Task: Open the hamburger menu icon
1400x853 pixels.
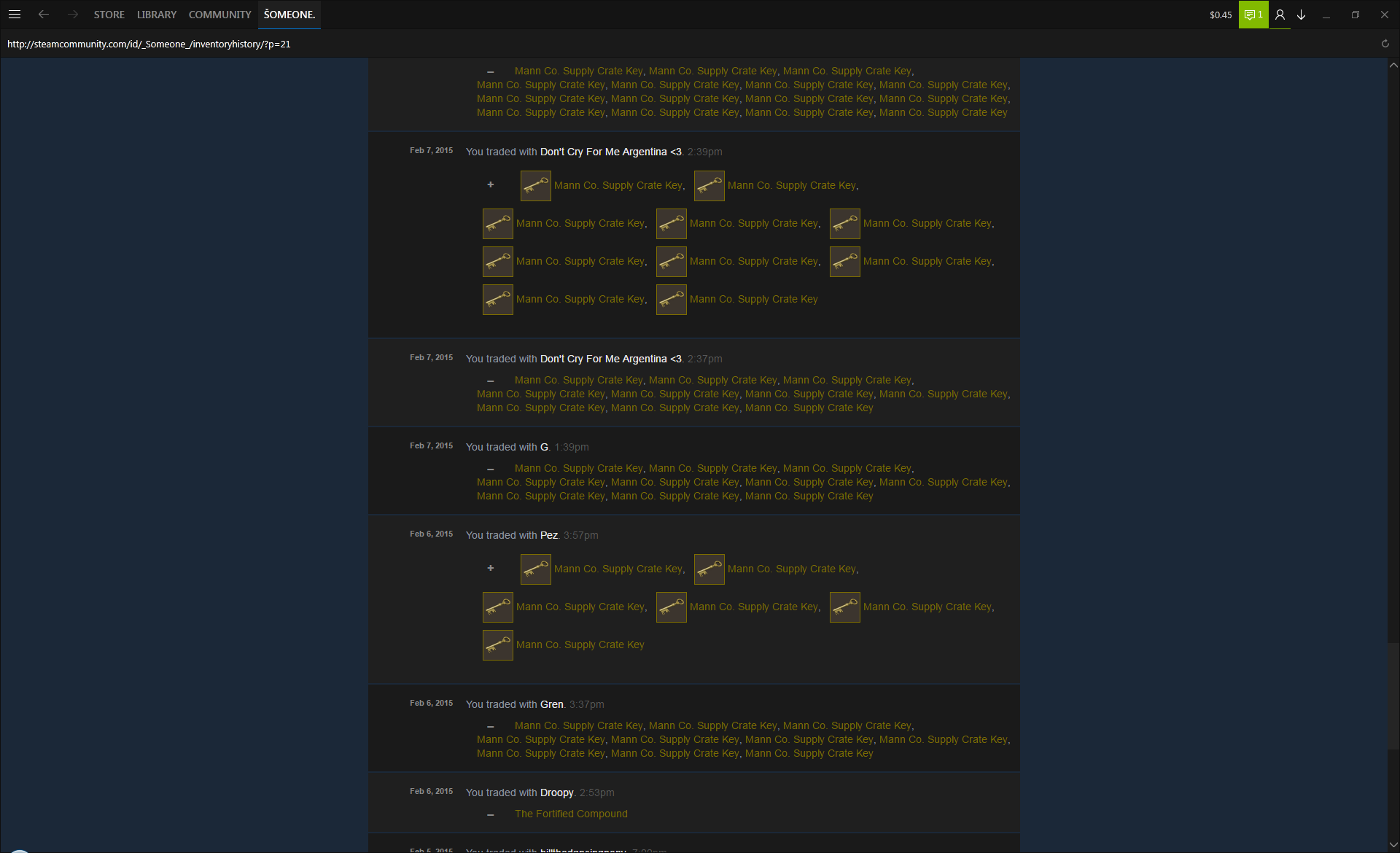Action: coord(14,15)
